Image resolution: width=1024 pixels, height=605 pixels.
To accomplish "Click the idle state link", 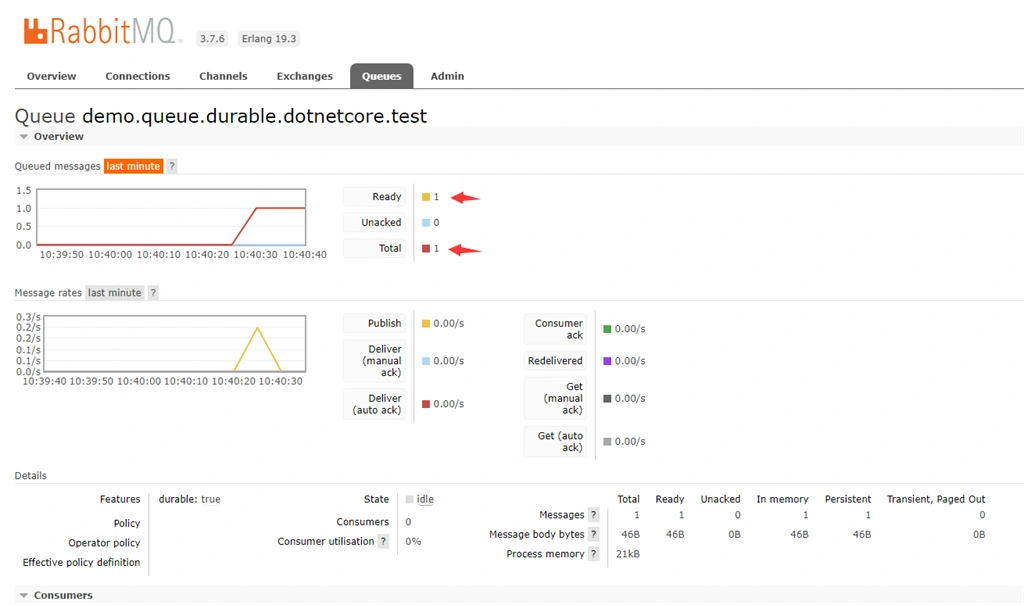I will click(x=425, y=499).
